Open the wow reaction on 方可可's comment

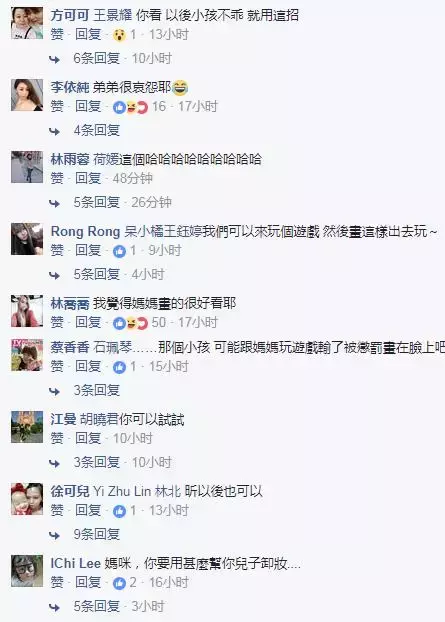coord(119,35)
